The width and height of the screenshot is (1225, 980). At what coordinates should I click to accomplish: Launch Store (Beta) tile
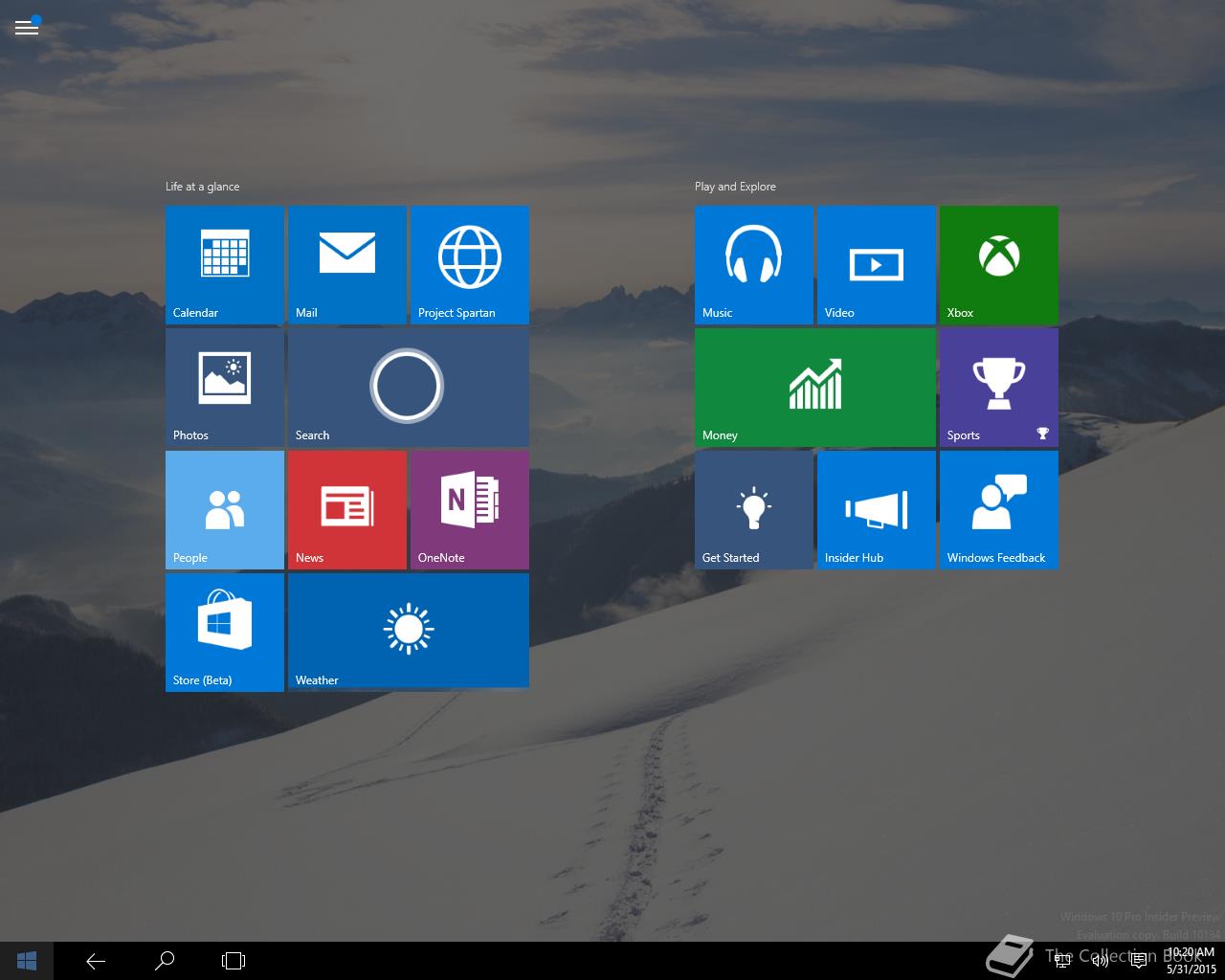[x=225, y=633]
